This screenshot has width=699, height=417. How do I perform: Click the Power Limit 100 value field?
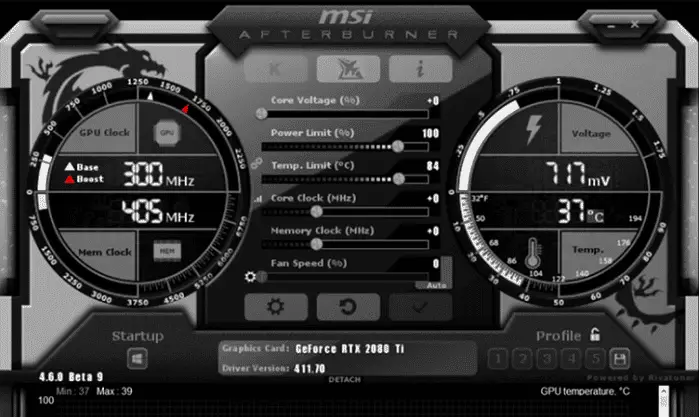pyautogui.click(x=431, y=133)
